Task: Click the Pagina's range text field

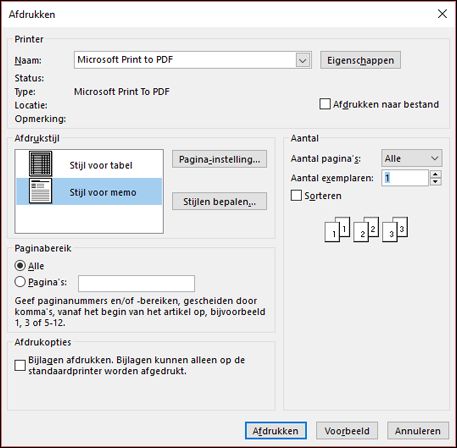Action: click(x=136, y=284)
